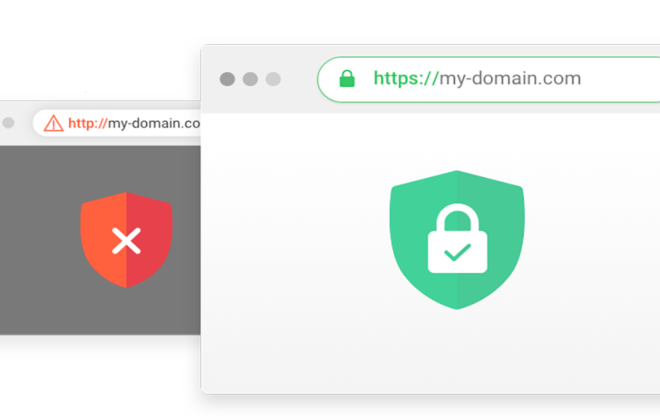Select my-domain.co text in insecure address bar
The width and height of the screenshot is (660, 420).
pos(154,124)
